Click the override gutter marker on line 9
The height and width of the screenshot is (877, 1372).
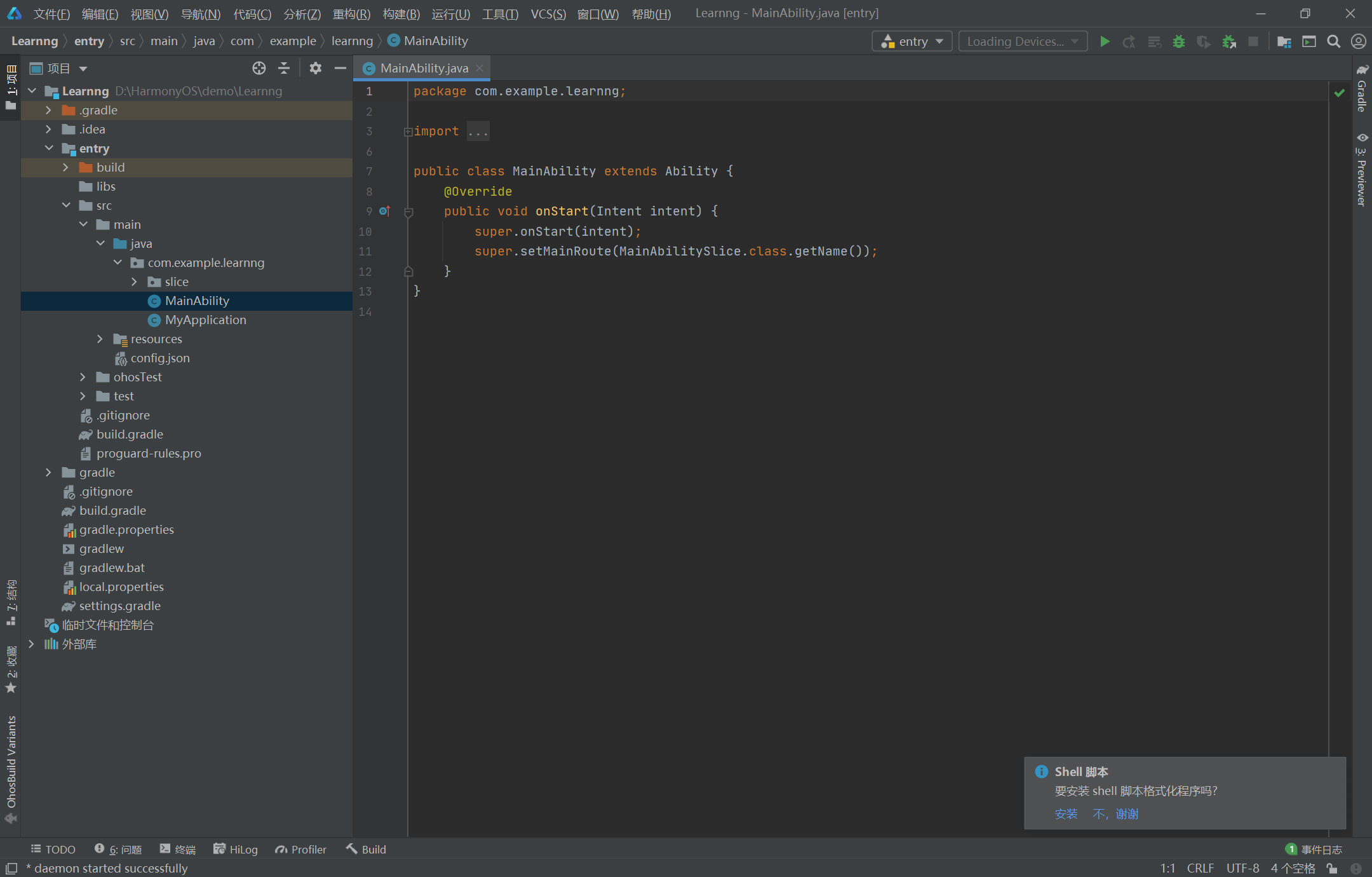[384, 211]
